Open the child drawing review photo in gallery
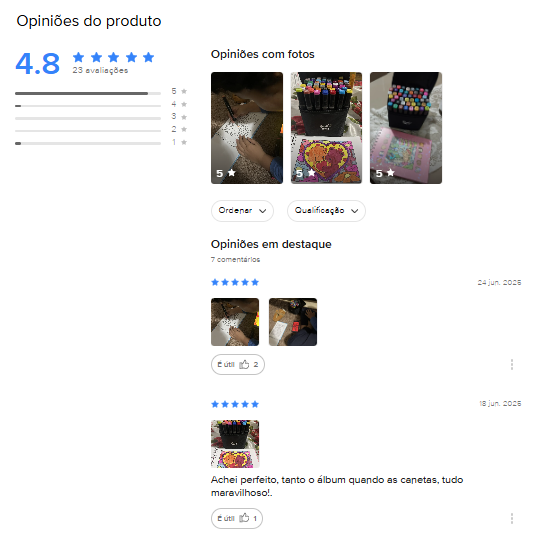This screenshot has width=537, height=538. (x=247, y=128)
